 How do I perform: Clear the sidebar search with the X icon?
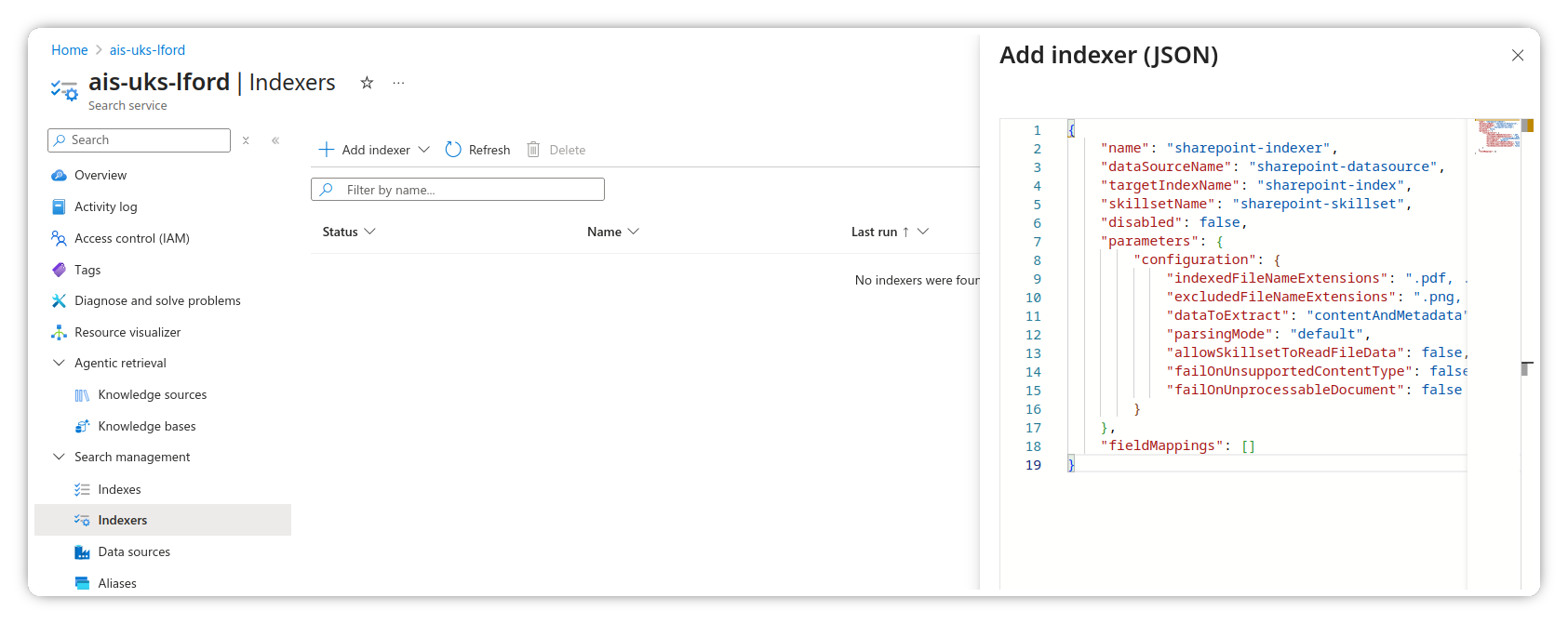tap(246, 140)
